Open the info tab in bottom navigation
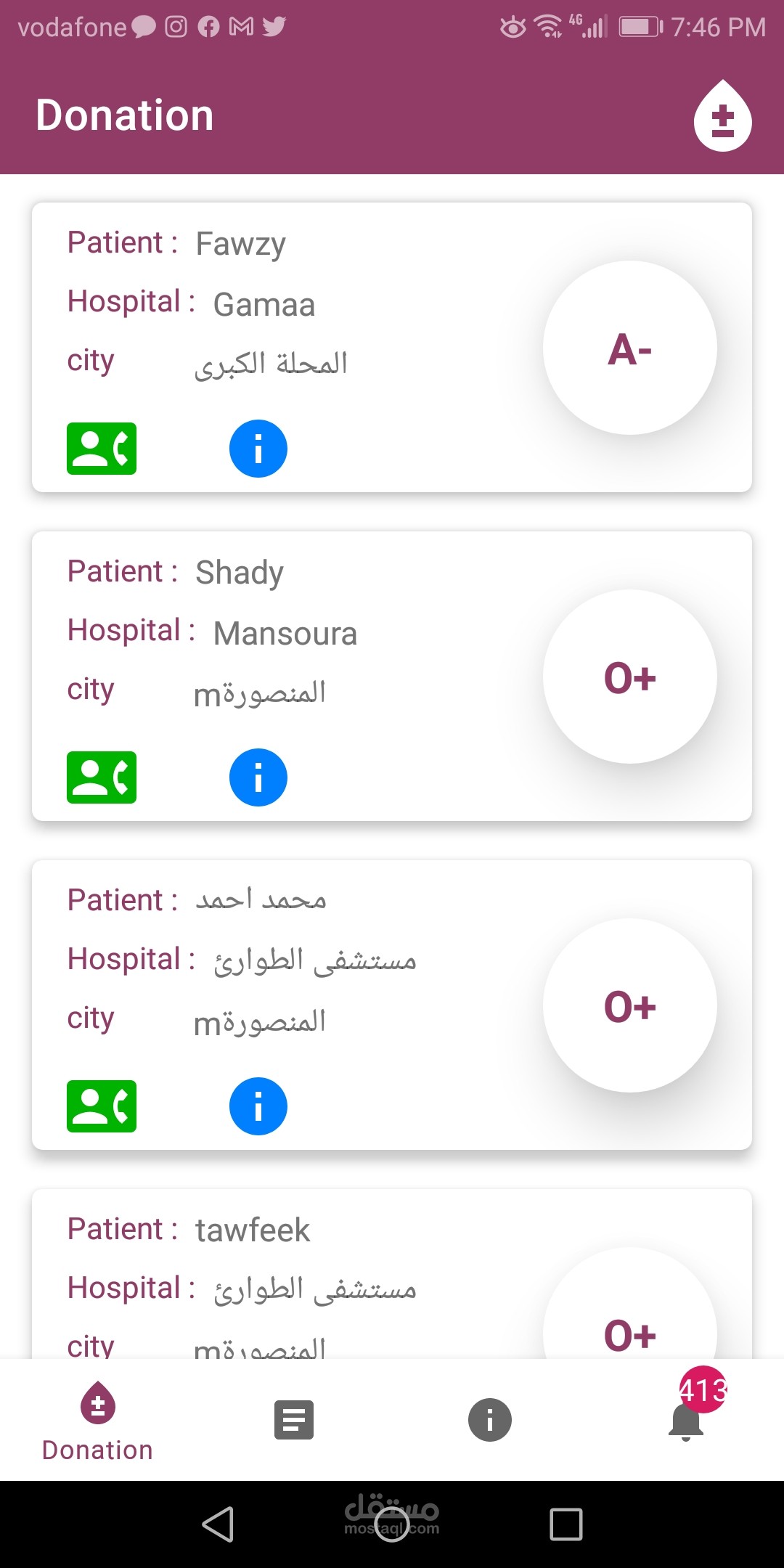The height and width of the screenshot is (1568, 784). pos(490,1420)
